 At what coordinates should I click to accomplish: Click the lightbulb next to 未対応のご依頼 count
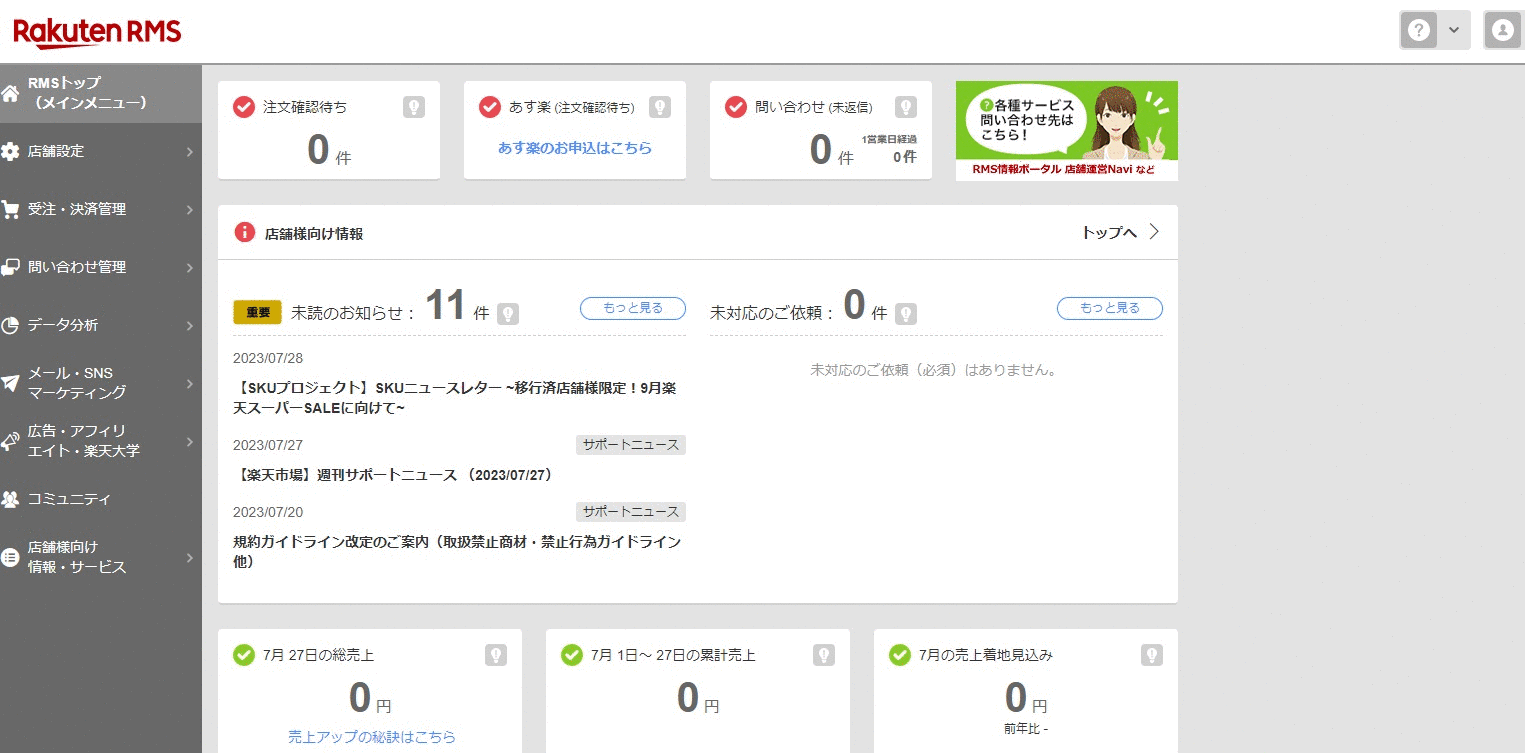(906, 314)
